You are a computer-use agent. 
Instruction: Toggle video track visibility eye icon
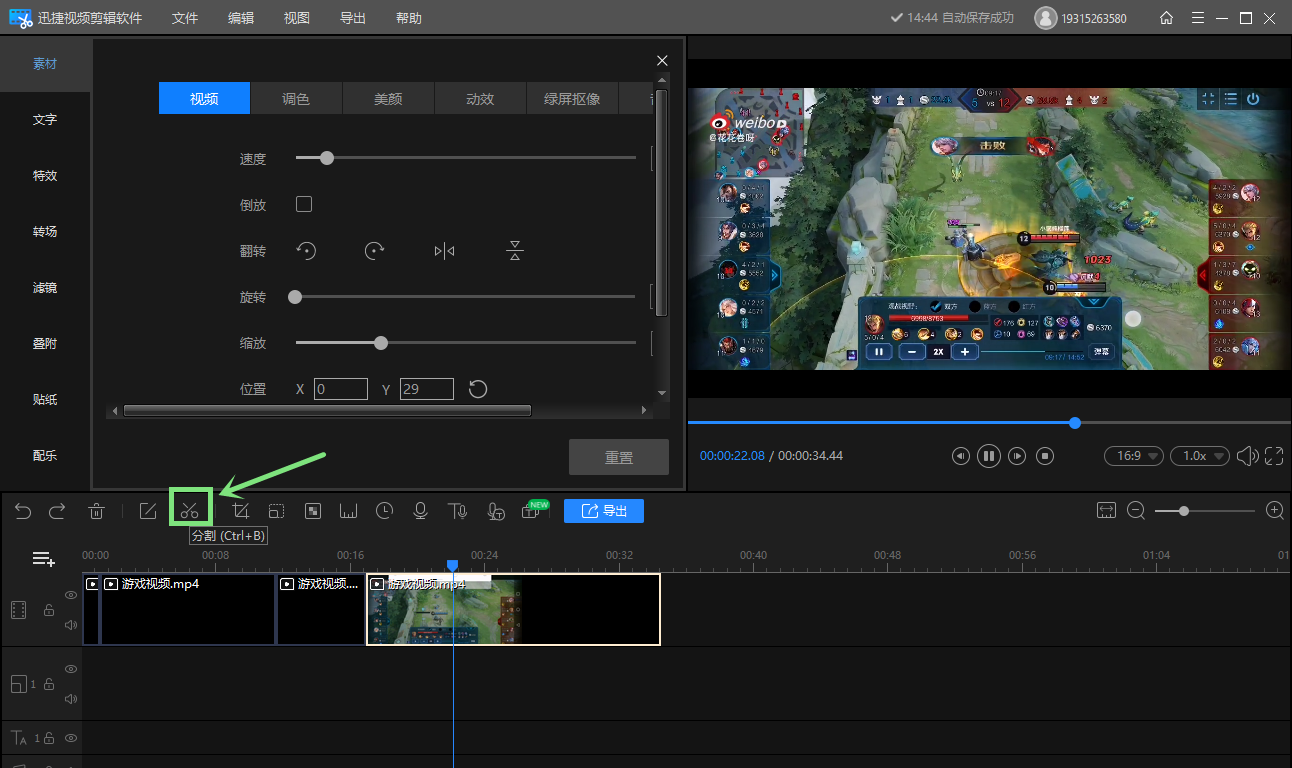71,595
